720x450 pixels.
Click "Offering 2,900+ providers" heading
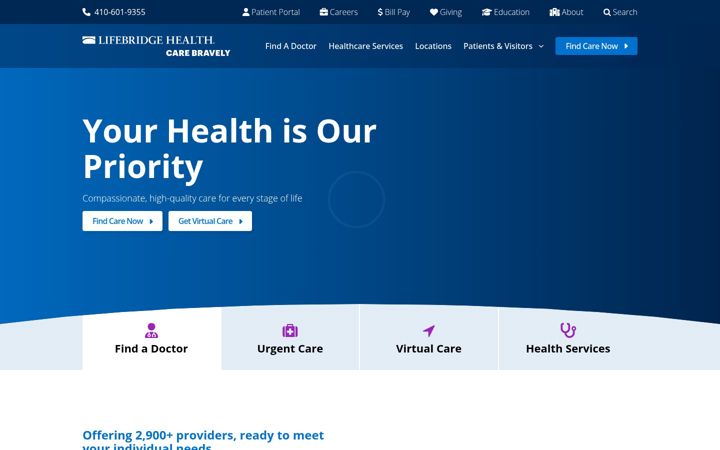pos(203,439)
